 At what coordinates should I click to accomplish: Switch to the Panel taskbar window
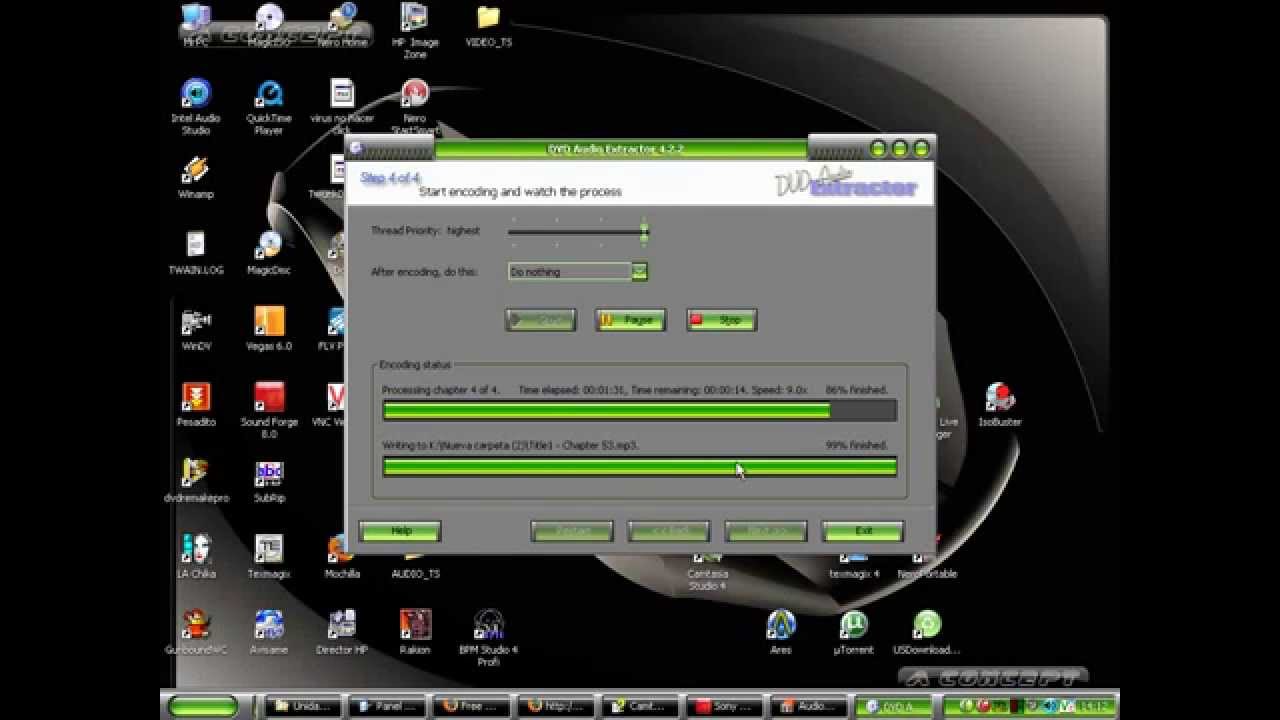[387, 706]
